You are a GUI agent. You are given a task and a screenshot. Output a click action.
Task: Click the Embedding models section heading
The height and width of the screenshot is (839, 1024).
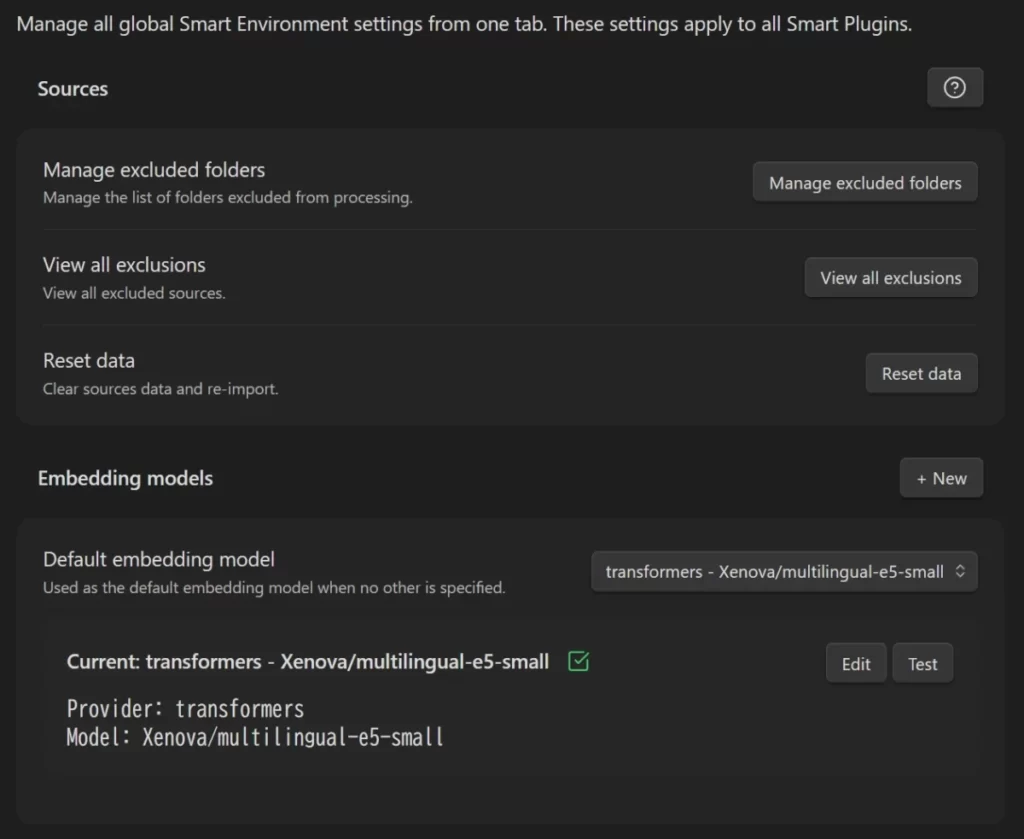coord(125,478)
